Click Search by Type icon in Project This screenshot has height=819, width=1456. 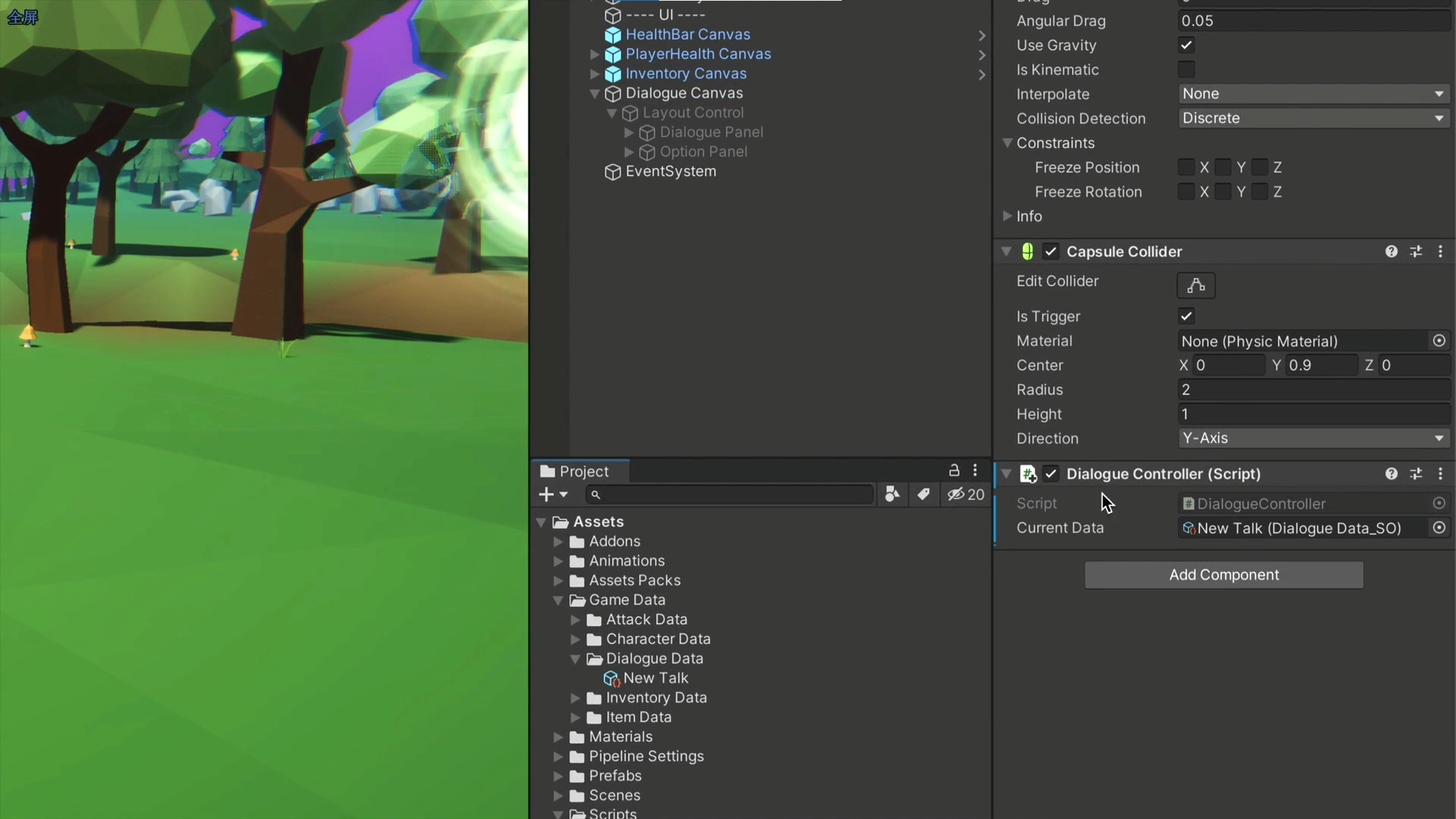tap(893, 494)
